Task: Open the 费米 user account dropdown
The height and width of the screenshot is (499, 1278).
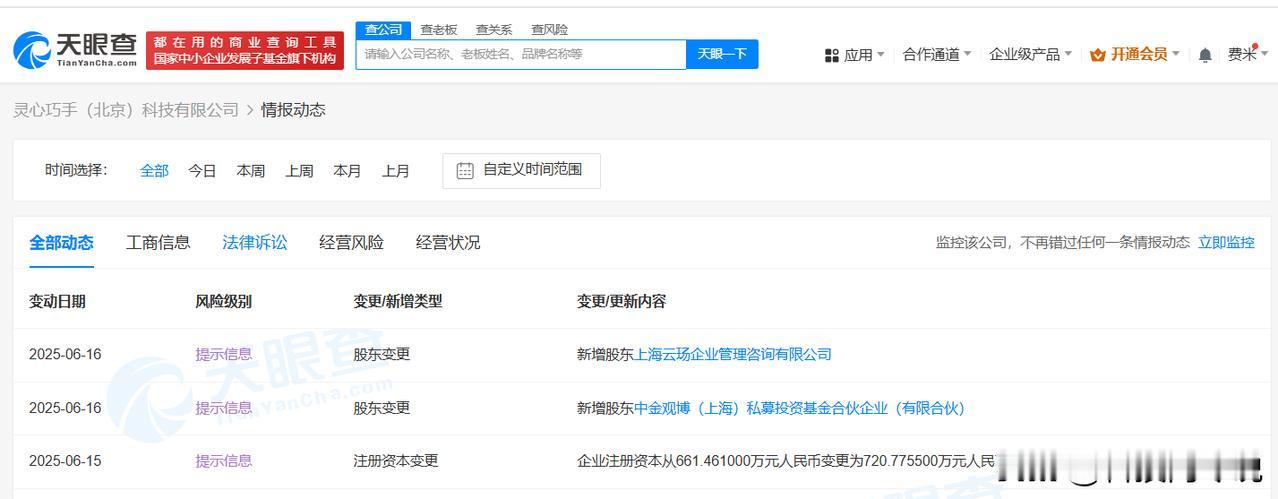Action: pos(1247,54)
